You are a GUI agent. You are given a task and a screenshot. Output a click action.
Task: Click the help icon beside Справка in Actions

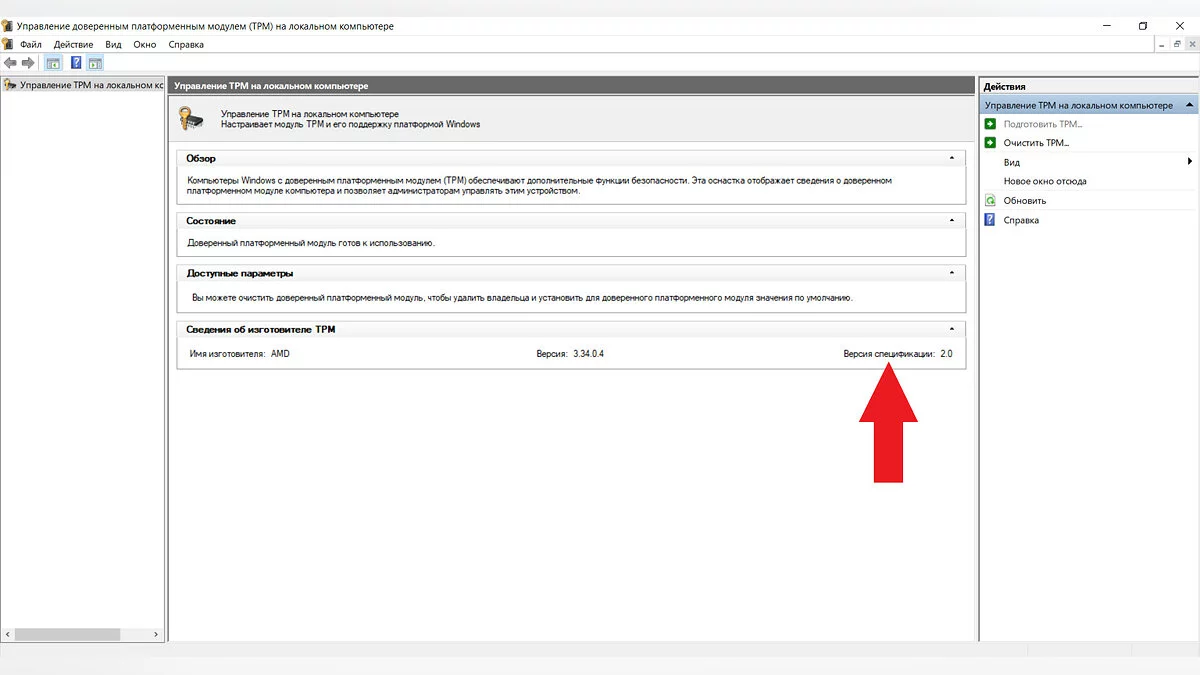[990, 220]
